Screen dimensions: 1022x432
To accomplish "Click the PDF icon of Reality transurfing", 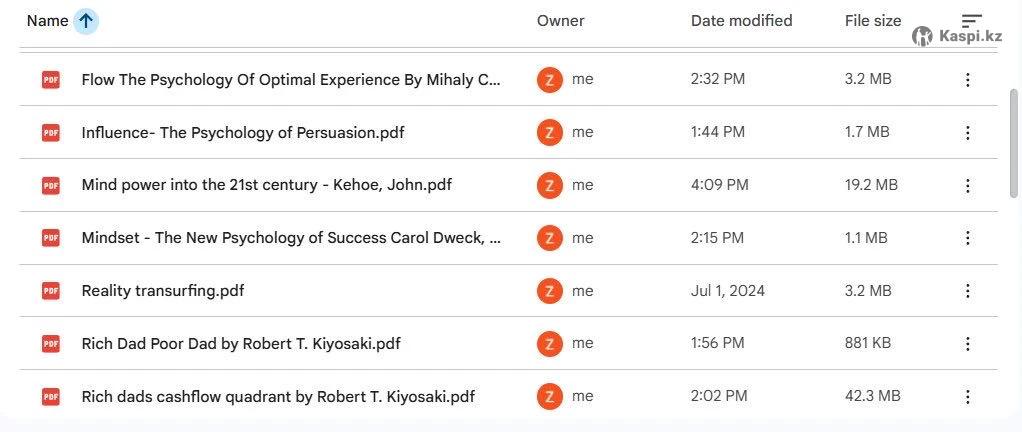I will [51, 291].
